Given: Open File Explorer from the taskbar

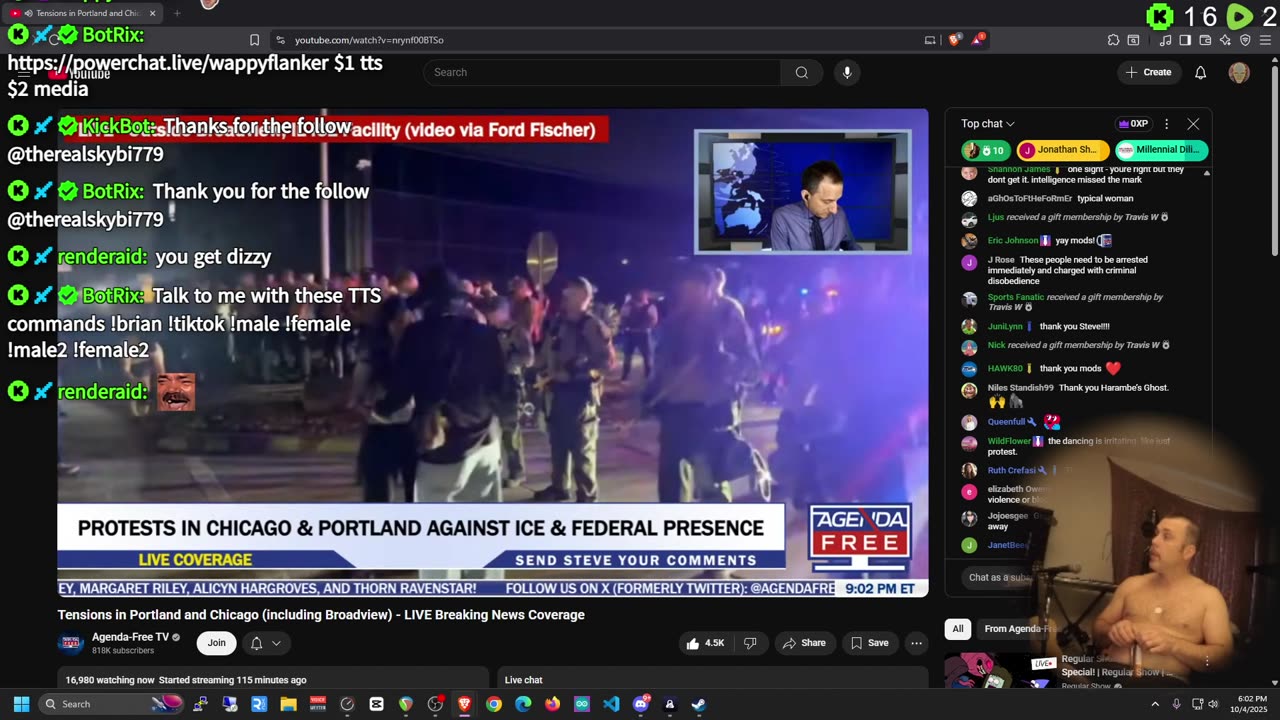Looking at the screenshot, I should click(x=288, y=704).
